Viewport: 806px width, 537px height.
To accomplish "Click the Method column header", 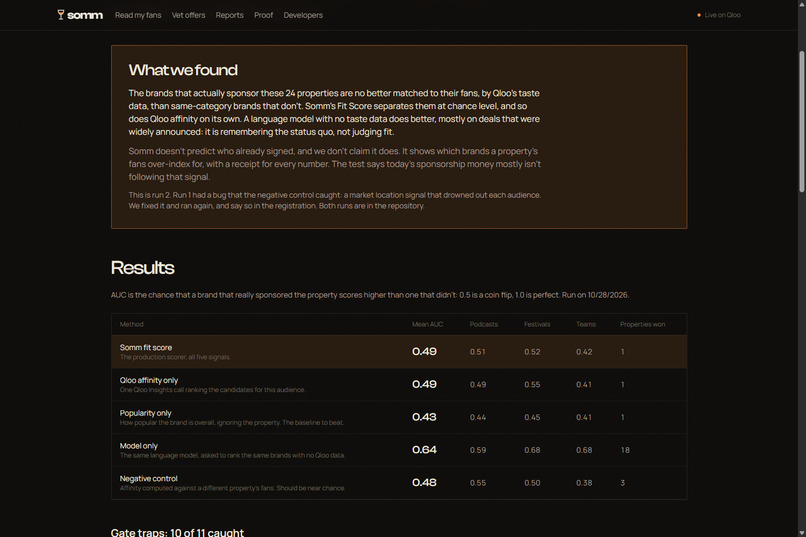I will click(132, 324).
